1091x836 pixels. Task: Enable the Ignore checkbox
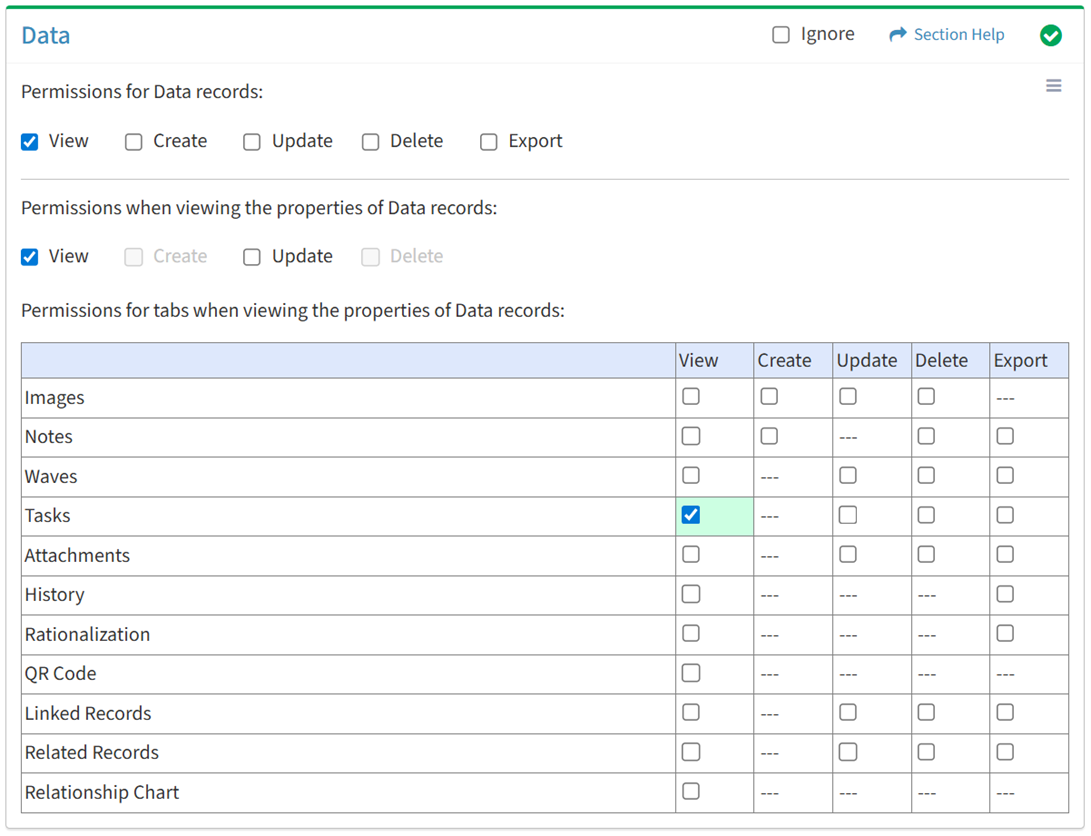pyautogui.click(x=781, y=35)
